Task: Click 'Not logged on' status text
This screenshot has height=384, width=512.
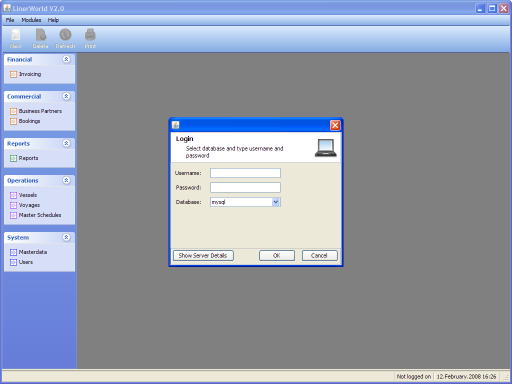Action: point(414,377)
